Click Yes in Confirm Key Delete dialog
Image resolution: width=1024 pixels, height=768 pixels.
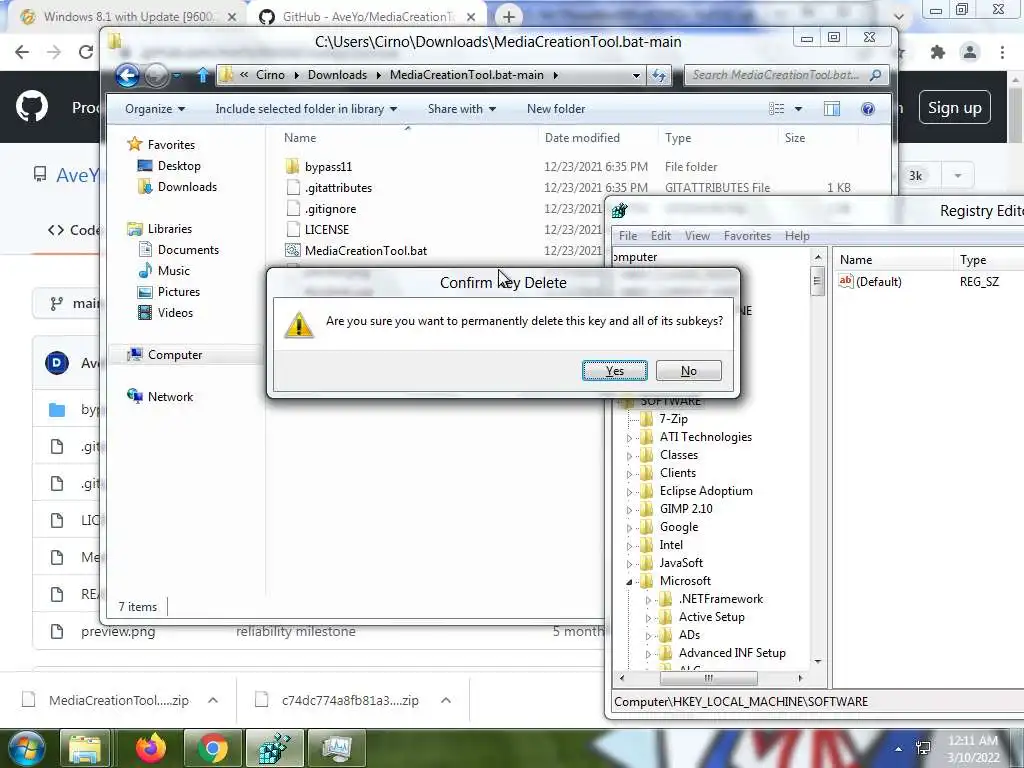point(615,370)
